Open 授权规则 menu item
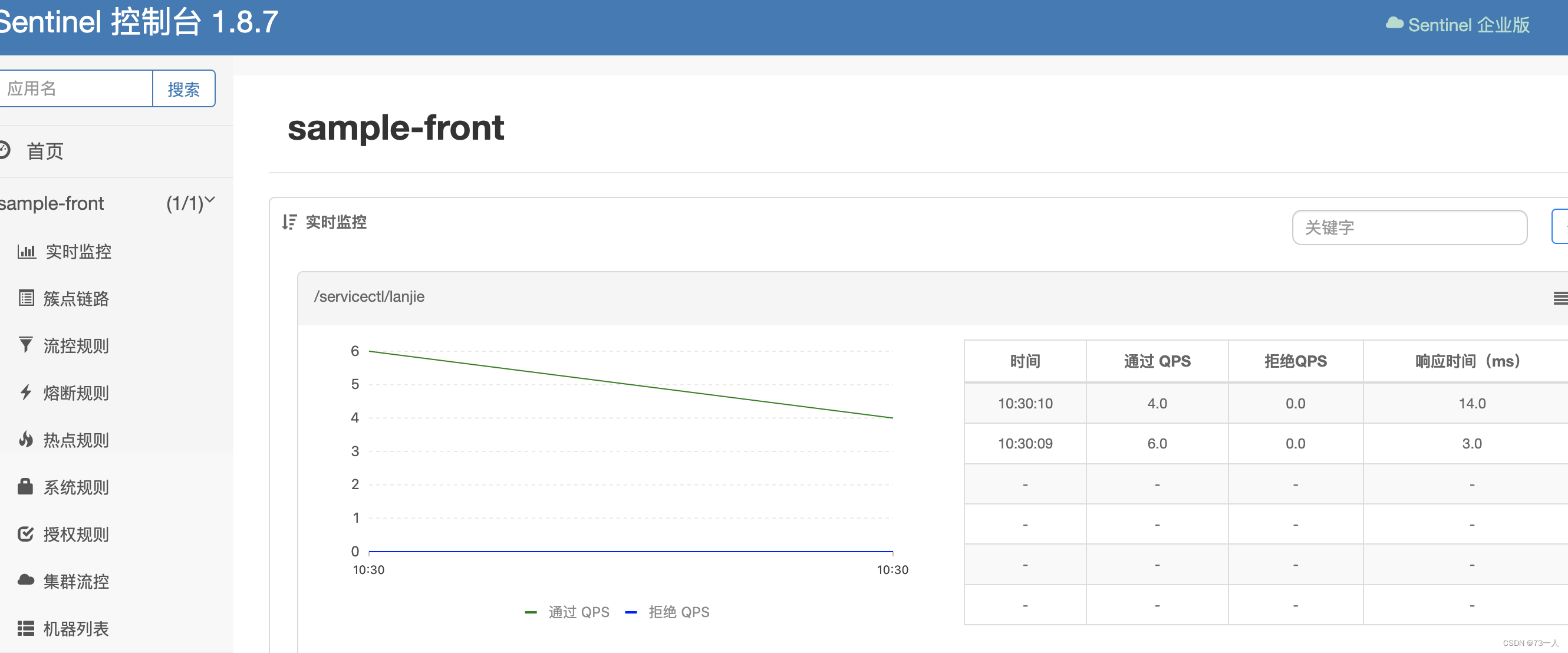 [x=76, y=535]
